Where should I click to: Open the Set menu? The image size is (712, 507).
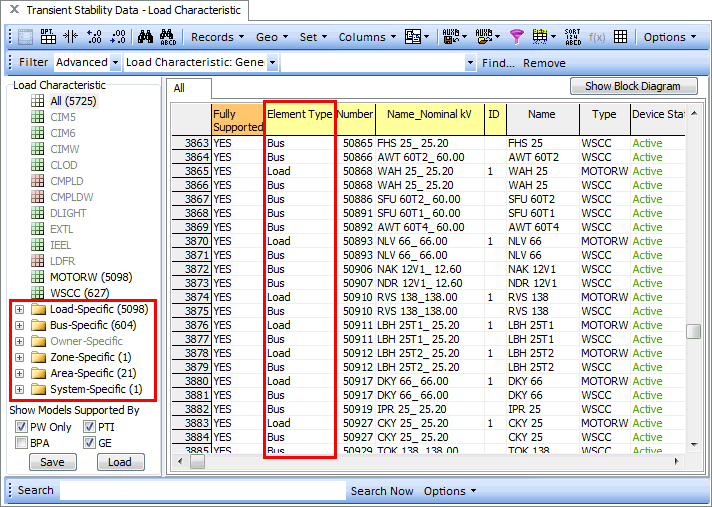[x=313, y=37]
